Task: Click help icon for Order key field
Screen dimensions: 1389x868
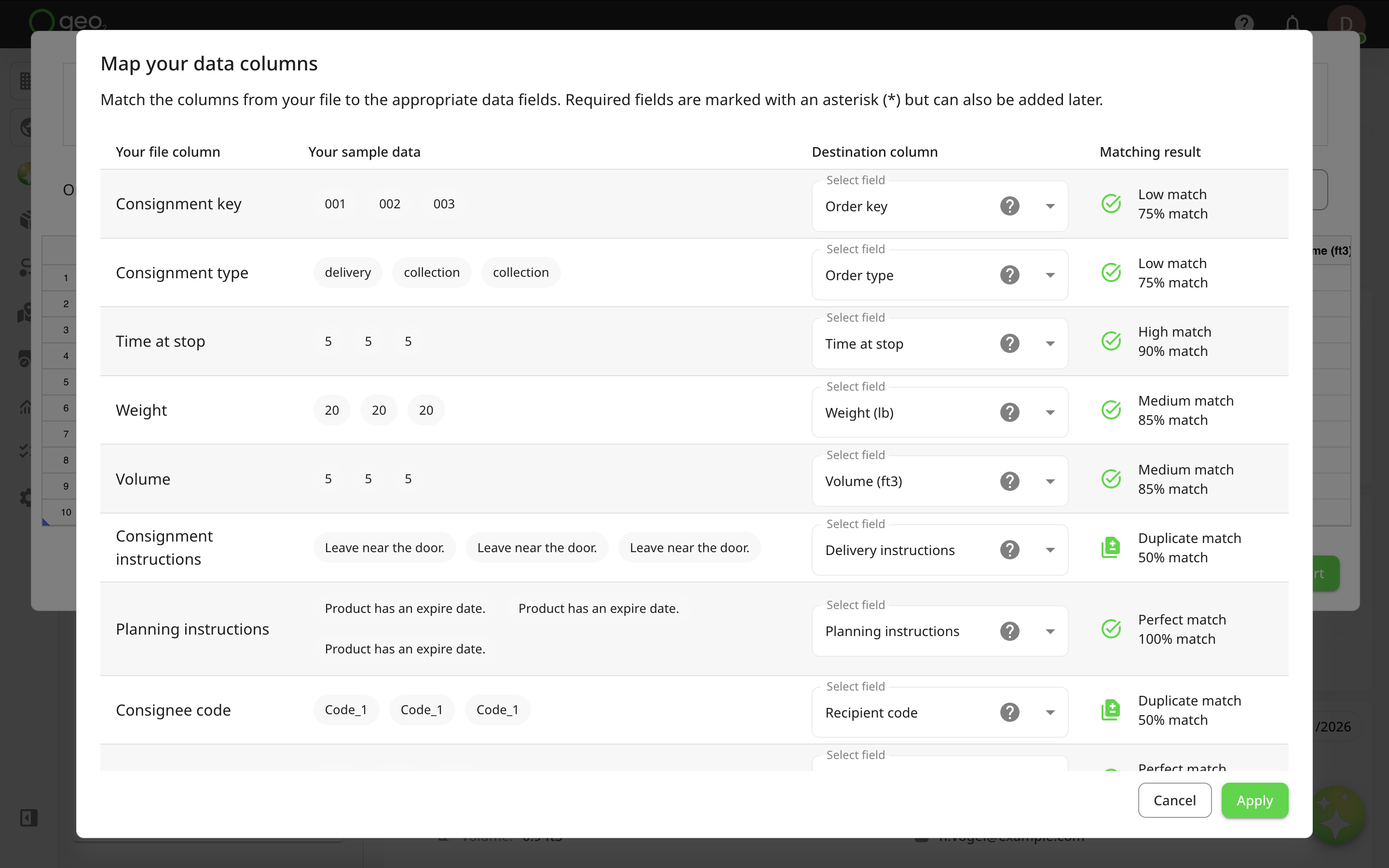Action: pos(1009,206)
